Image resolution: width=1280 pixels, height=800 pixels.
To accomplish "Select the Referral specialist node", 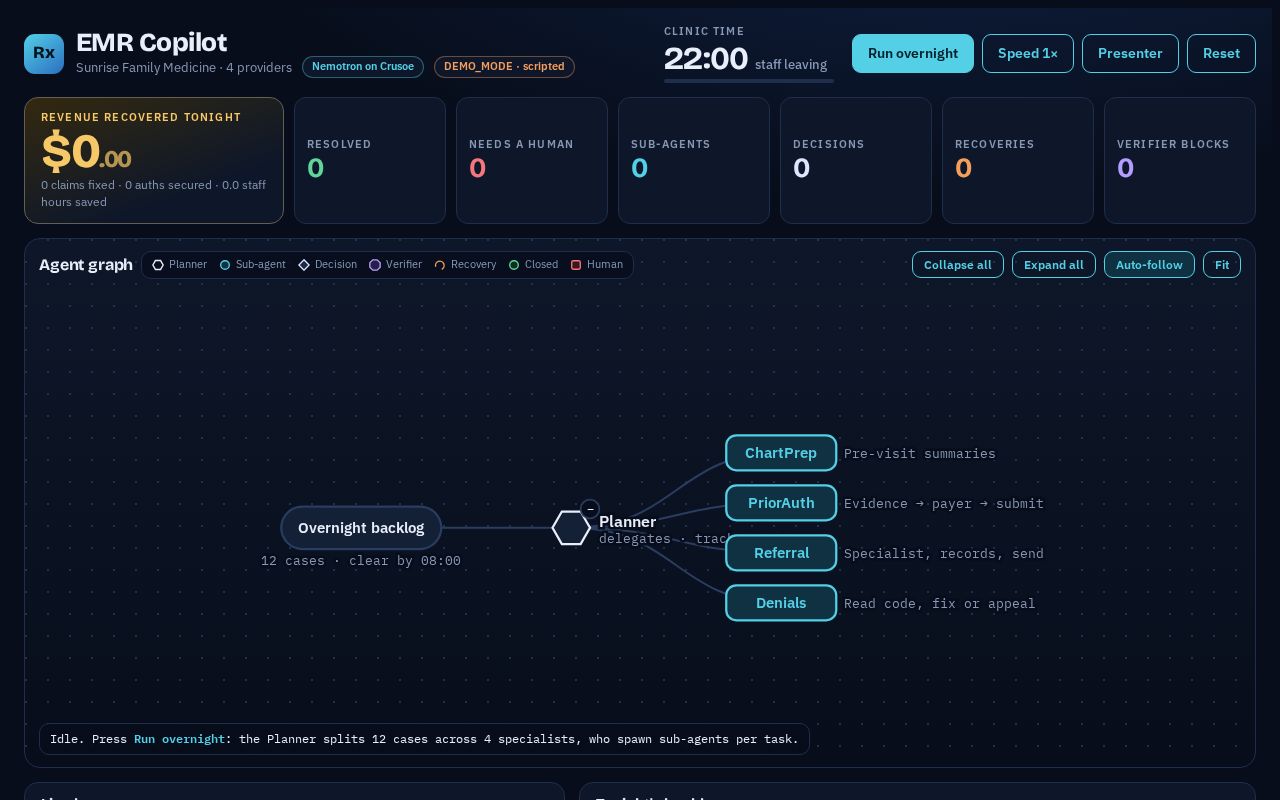I will point(781,553).
